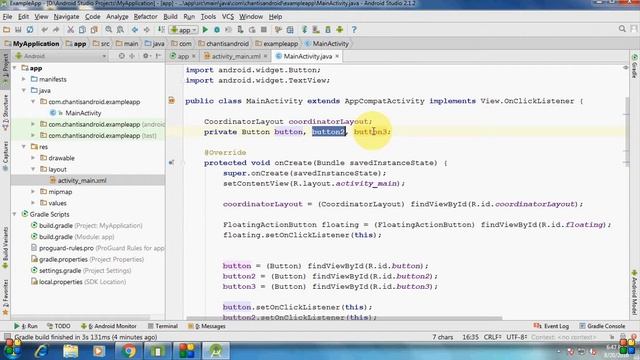The height and width of the screenshot is (360, 640).
Task: Open the VCS menu
Action: tap(228, 17)
